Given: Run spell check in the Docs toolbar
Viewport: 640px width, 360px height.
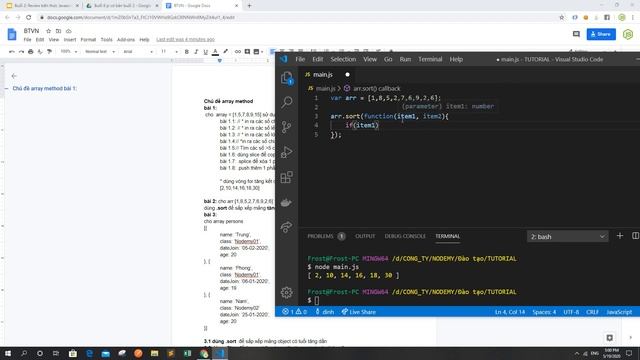Looking at the screenshot, I should point(40,52).
